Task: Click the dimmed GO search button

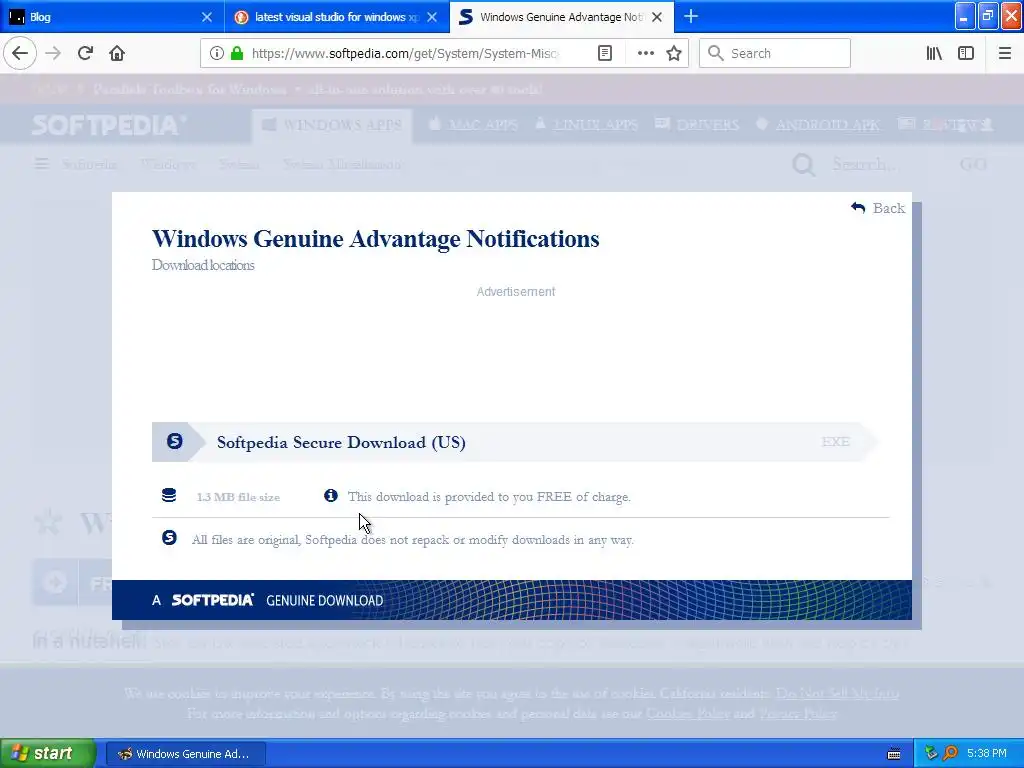Action: (972, 164)
